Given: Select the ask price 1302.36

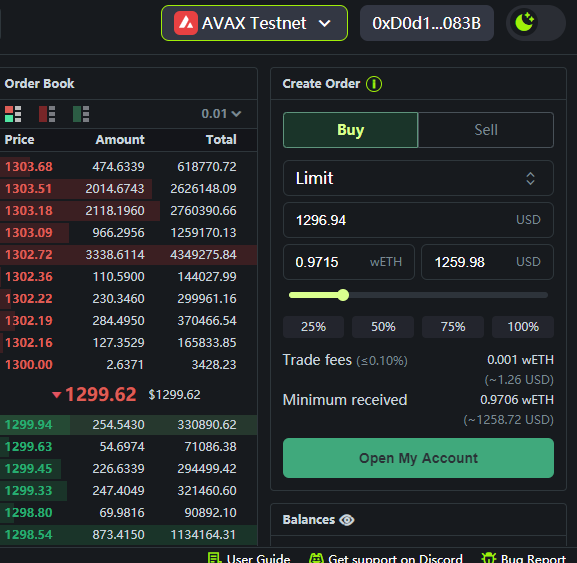Looking at the screenshot, I should point(29,277).
